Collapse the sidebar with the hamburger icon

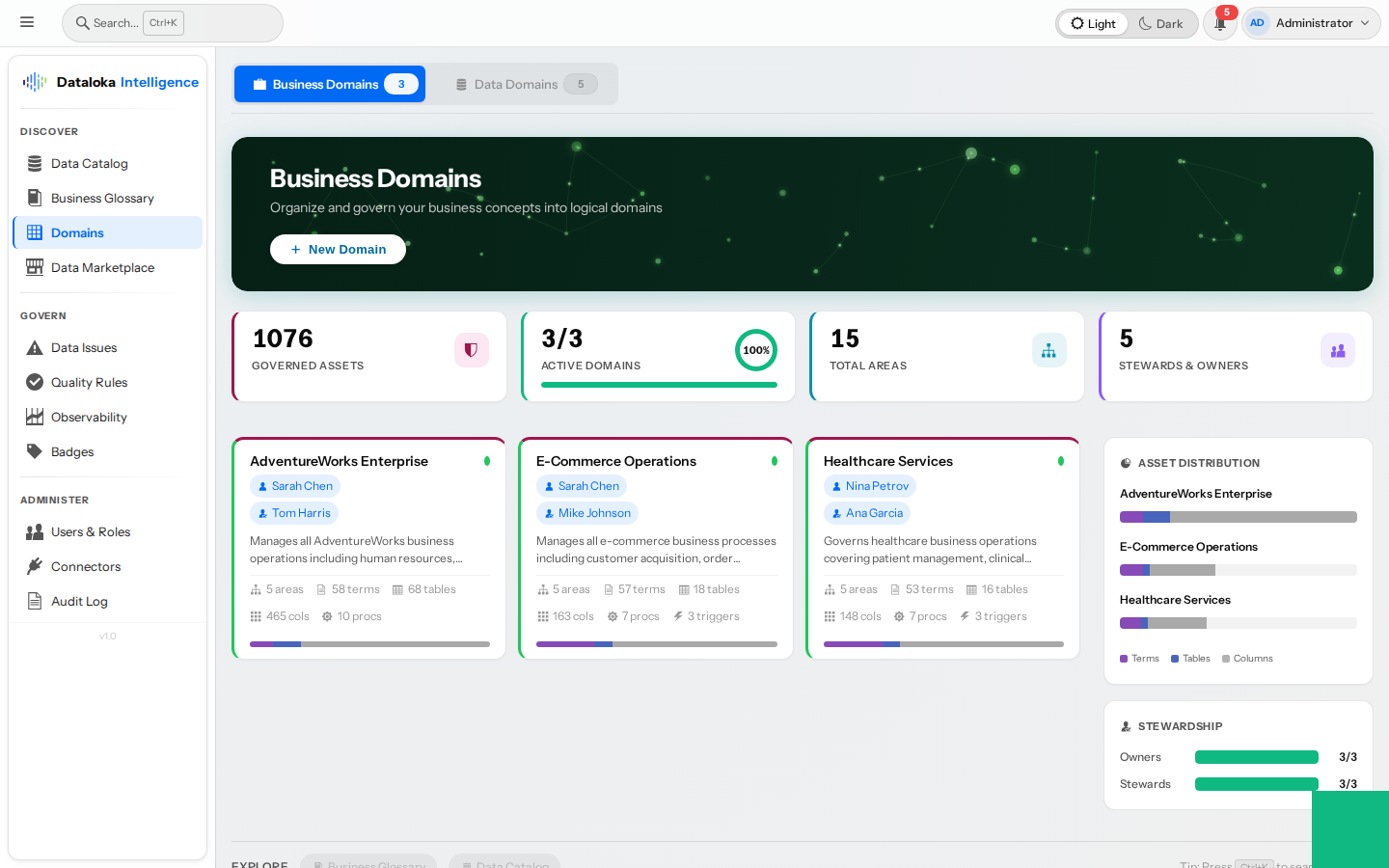27,21
